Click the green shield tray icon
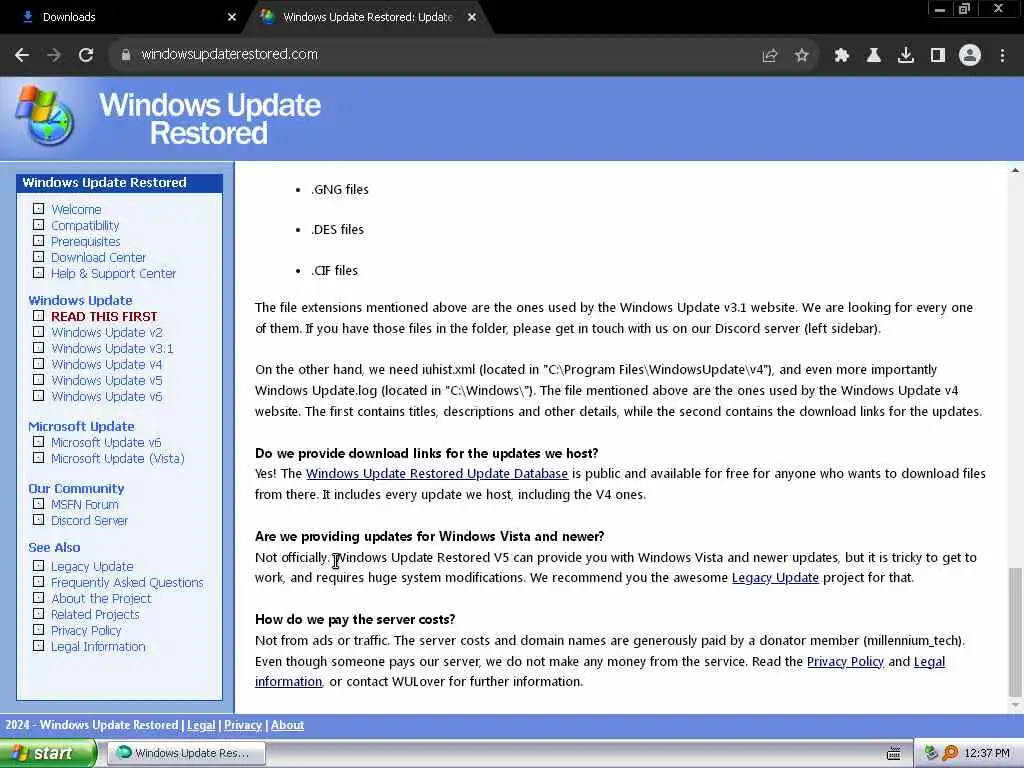This screenshot has height=768, width=1024. coord(931,754)
